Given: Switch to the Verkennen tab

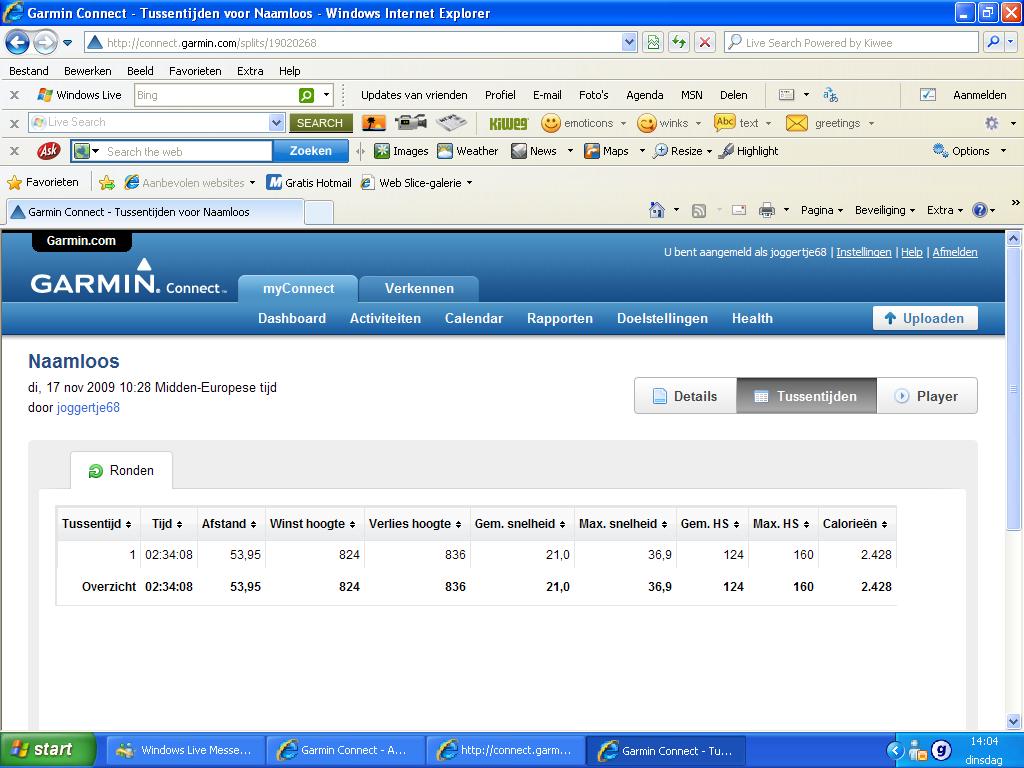Looking at the screenshot, I should 419,289.
